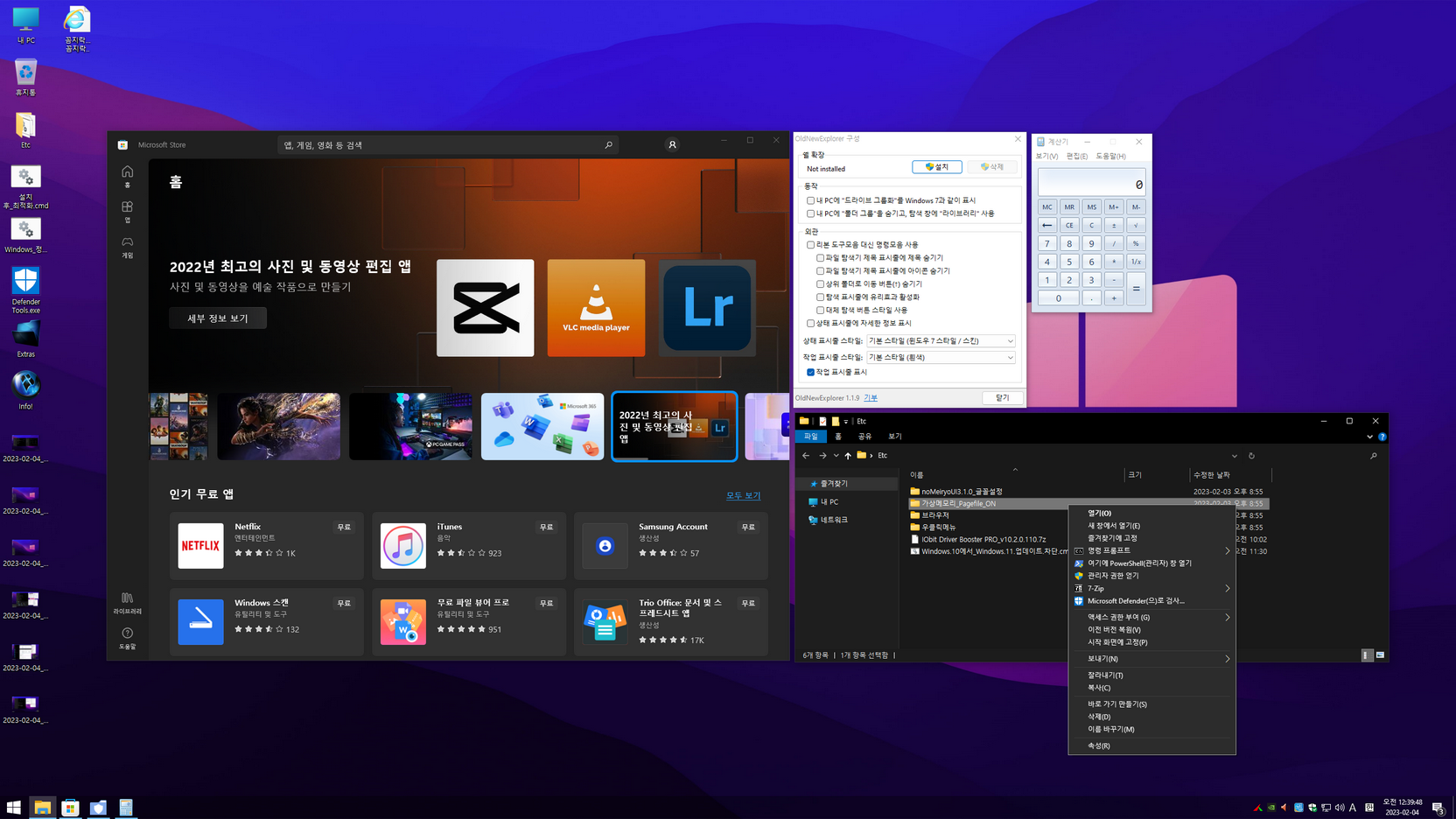Check 대체 탐색 버튼 스타일 사용
This screenshot has height=819, width=1456.
820,311
